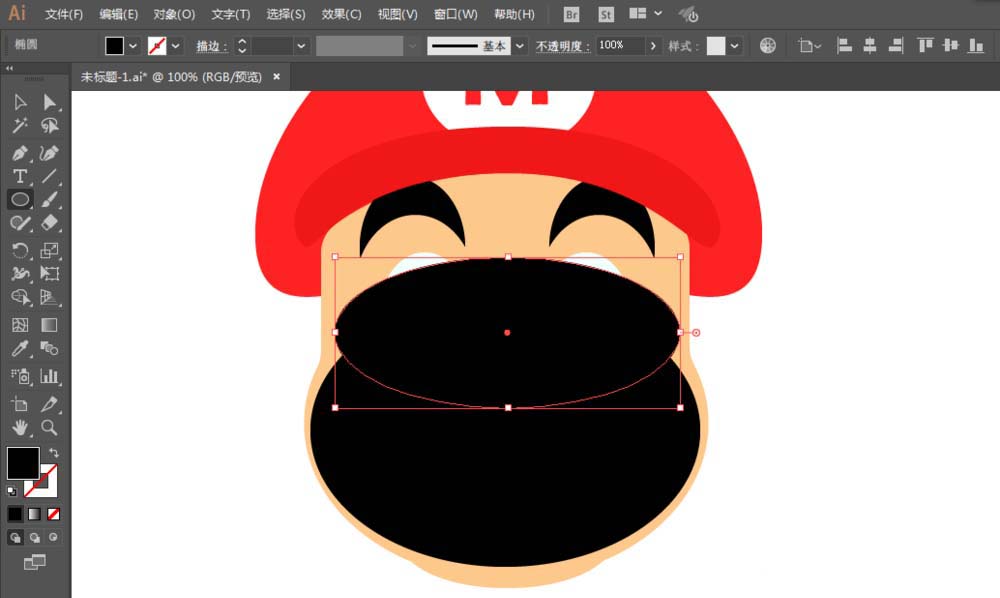The image size is (1000, 598).
Task: Apply gradient mode button
Action: (x=34, y=513)
